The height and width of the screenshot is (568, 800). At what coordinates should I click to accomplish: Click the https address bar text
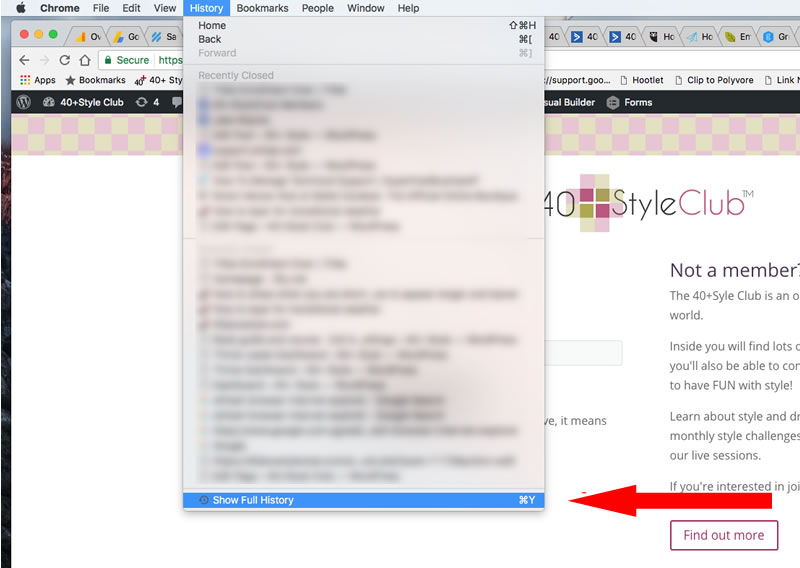coord(170,60)
